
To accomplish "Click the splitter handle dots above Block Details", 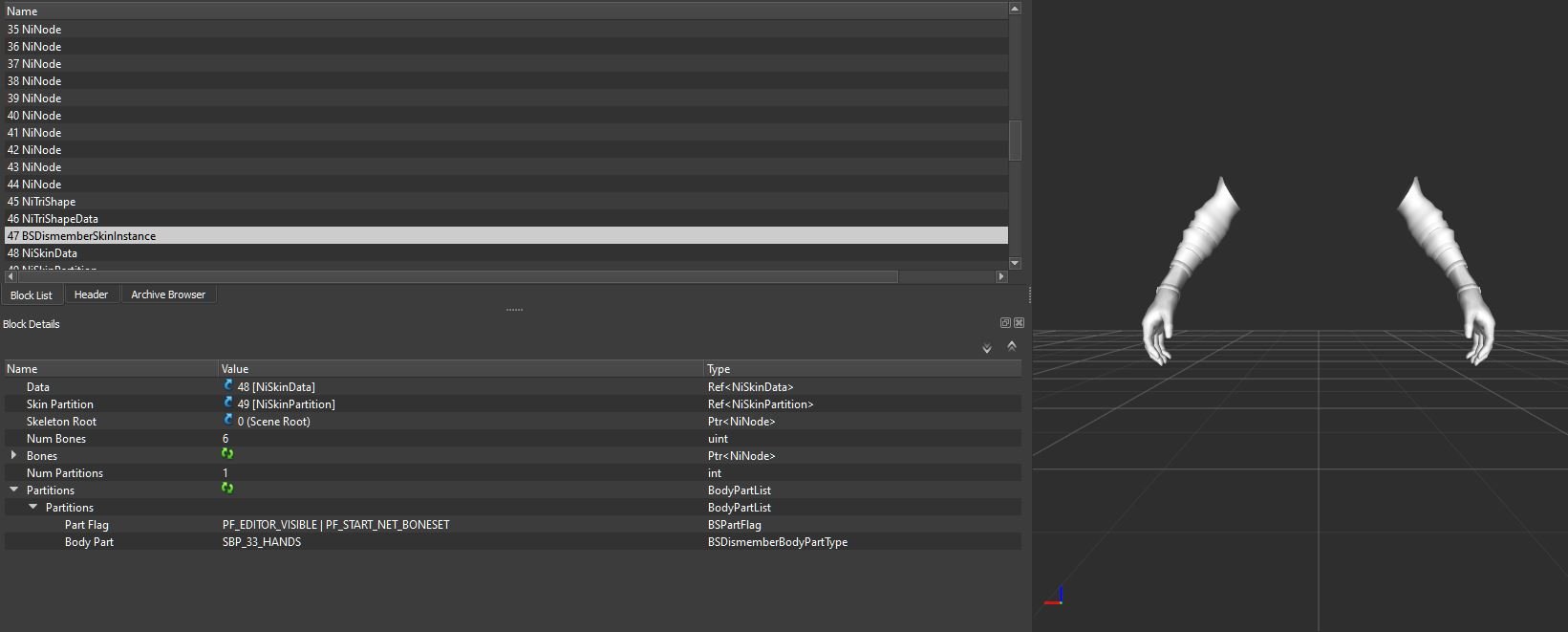I will (x=514, y=310).
